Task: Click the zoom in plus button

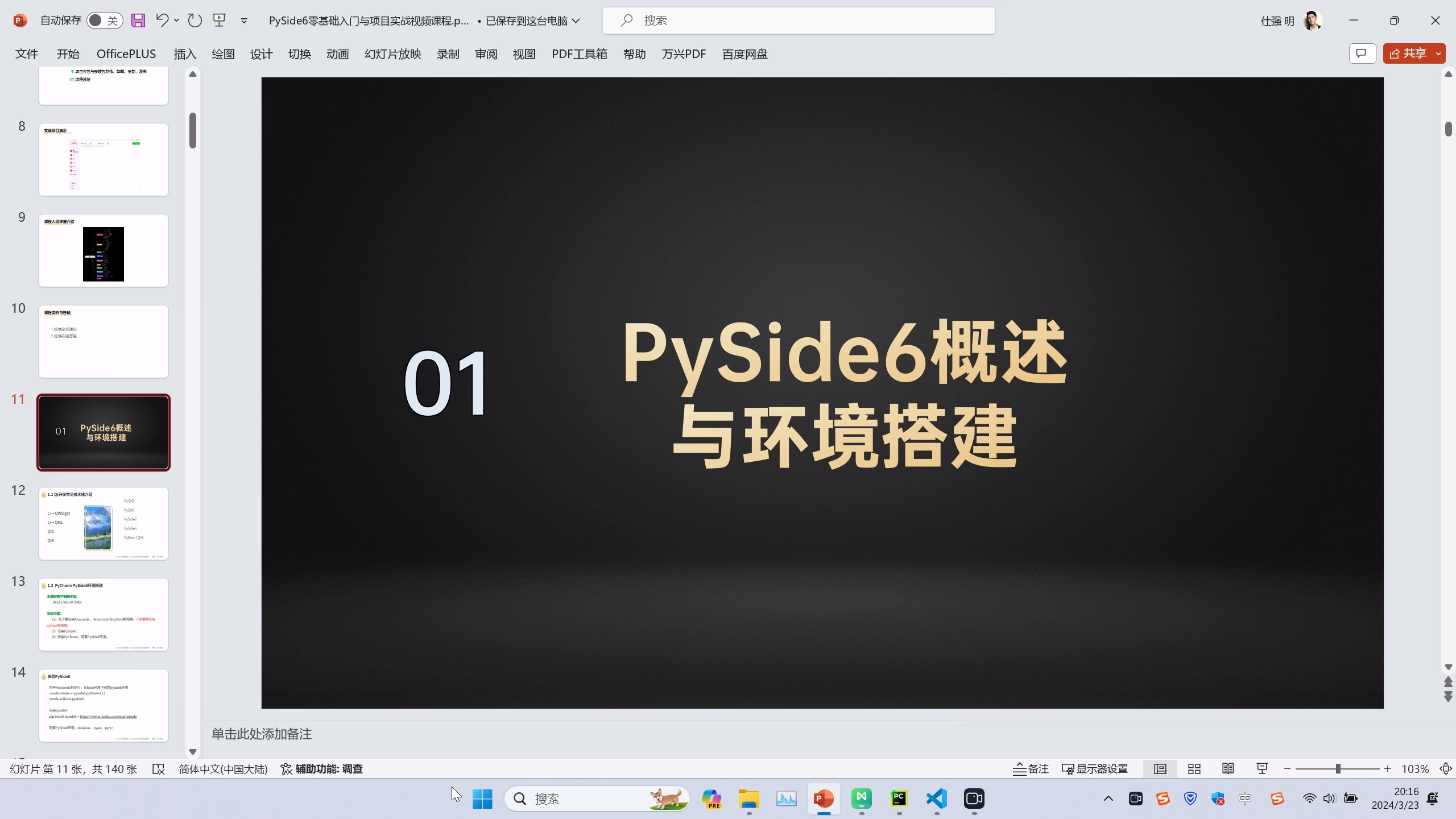Action: 1388,769
